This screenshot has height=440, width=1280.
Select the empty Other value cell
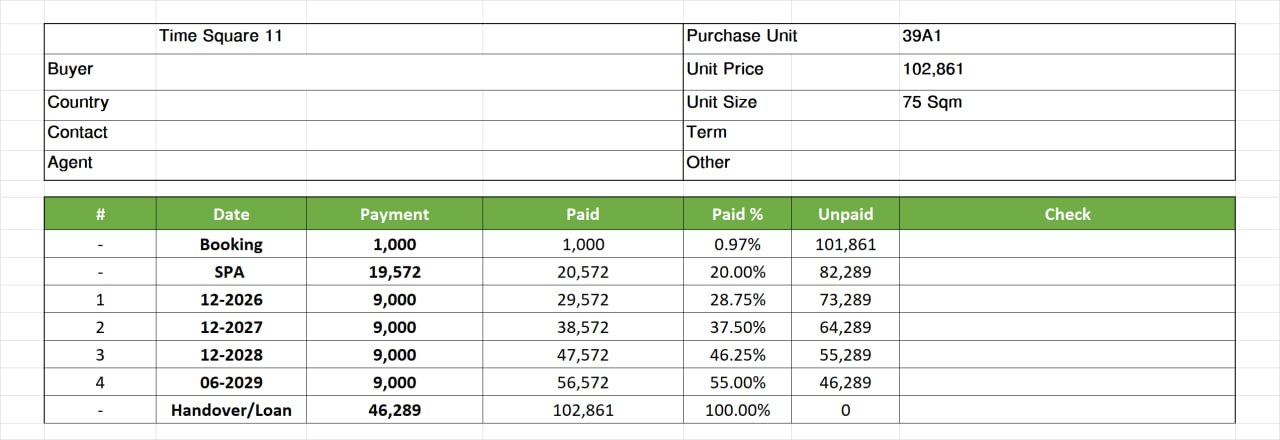point(1066,162)
